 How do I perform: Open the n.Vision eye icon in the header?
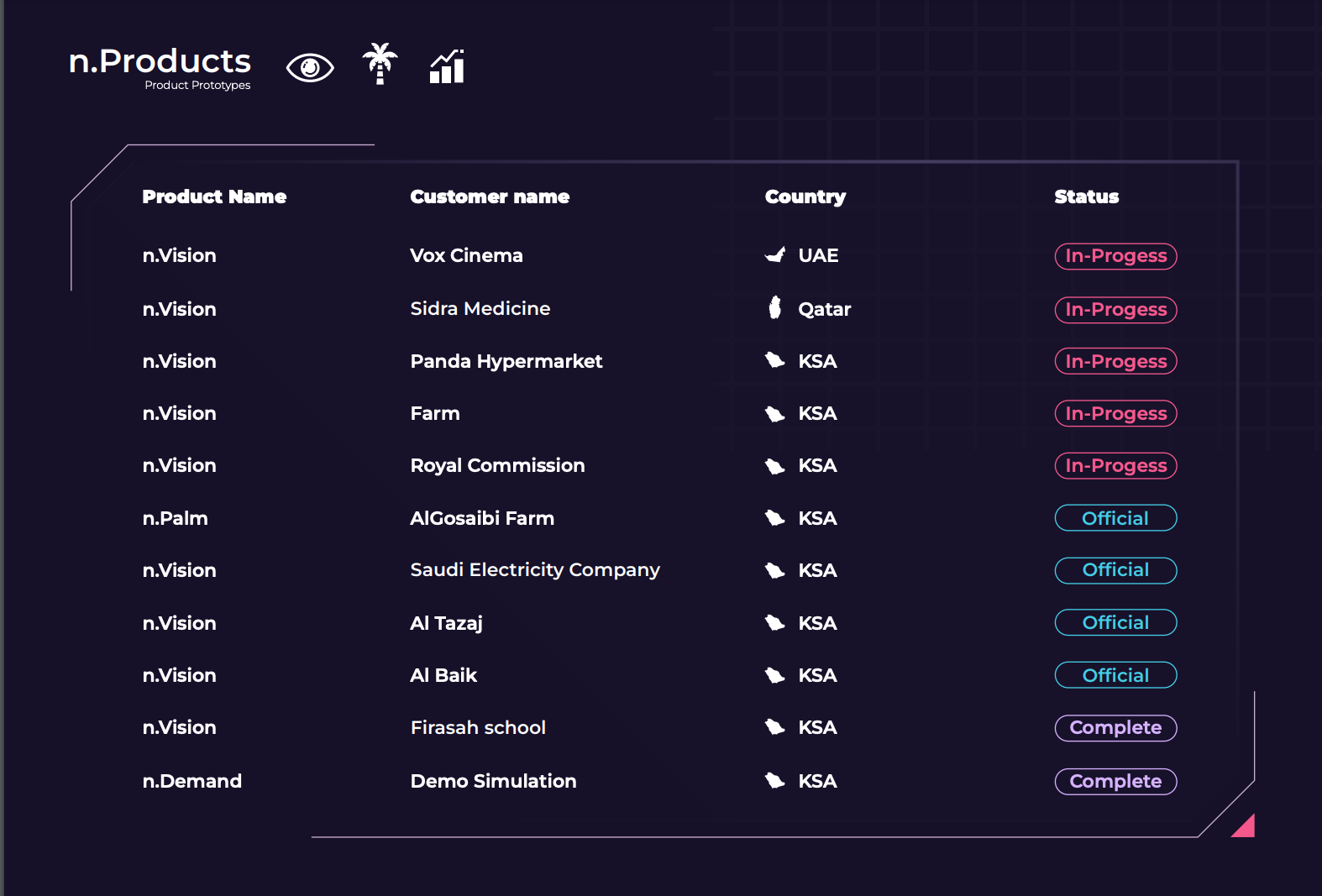(310, 67)
